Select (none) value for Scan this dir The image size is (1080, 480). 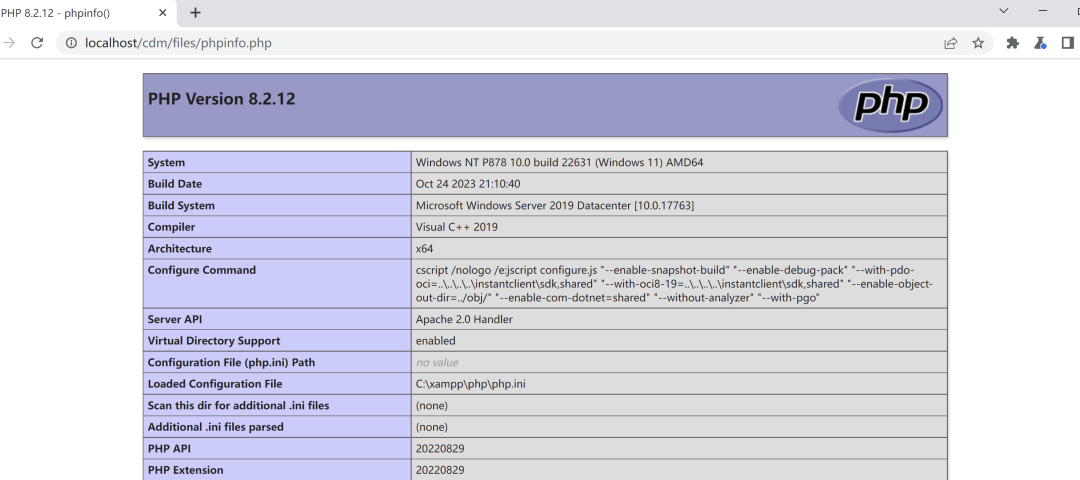point(432,406)
